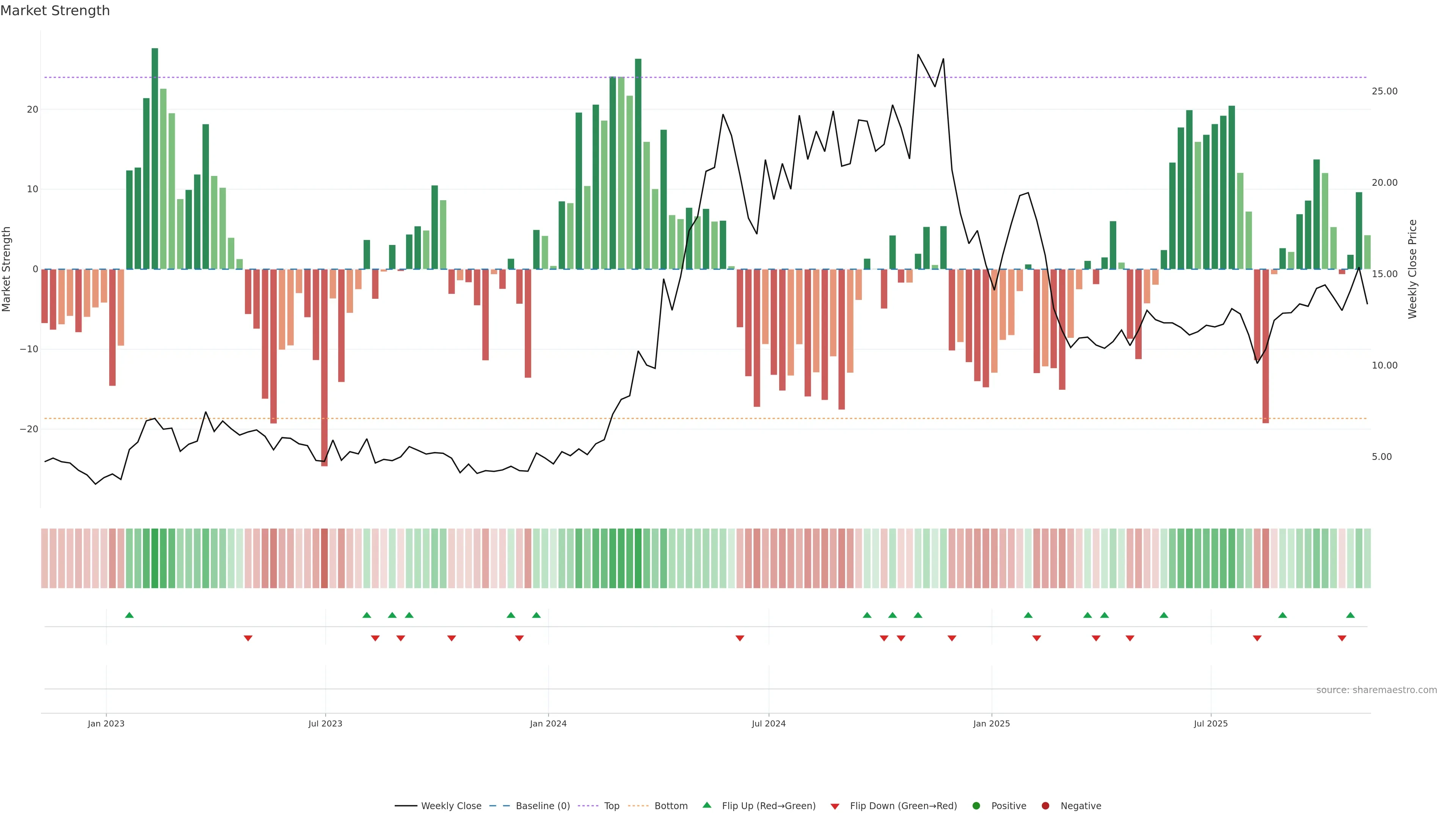Click the Jul 2023 x-axis label

(325, 723)
